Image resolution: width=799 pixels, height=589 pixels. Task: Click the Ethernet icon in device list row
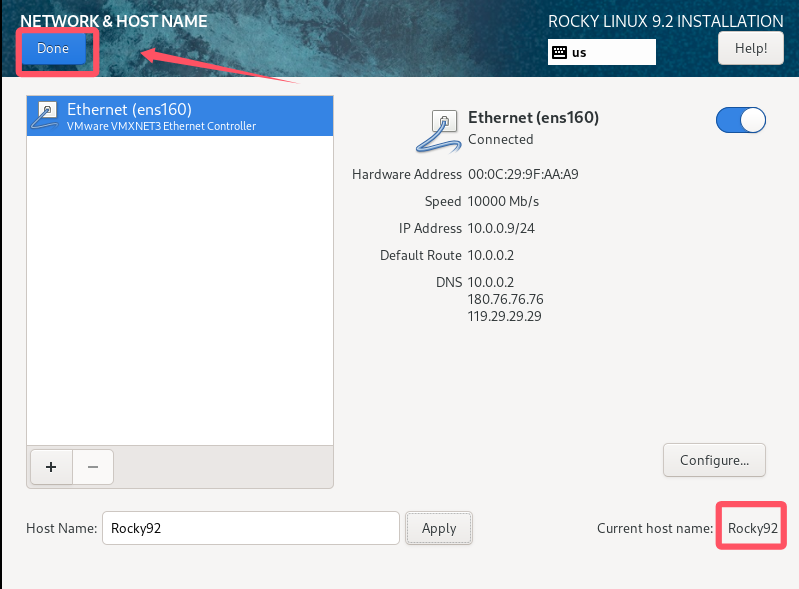click(x=45, y=116)
